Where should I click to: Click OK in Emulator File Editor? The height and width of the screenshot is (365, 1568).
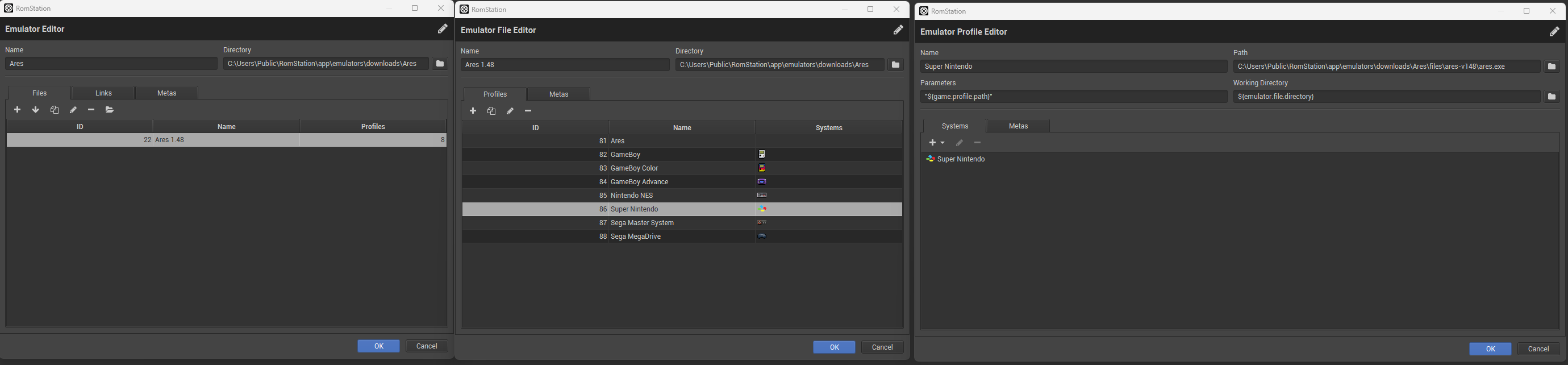point(834,347)
